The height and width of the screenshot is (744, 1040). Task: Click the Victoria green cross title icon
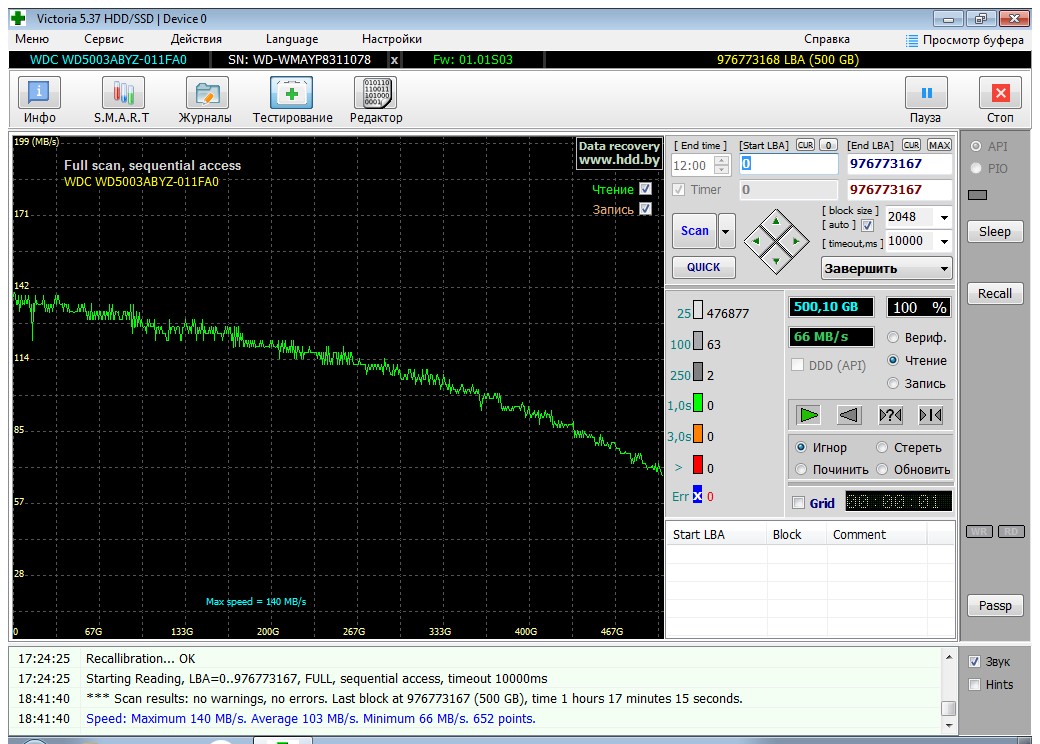(x=18, y=18)
